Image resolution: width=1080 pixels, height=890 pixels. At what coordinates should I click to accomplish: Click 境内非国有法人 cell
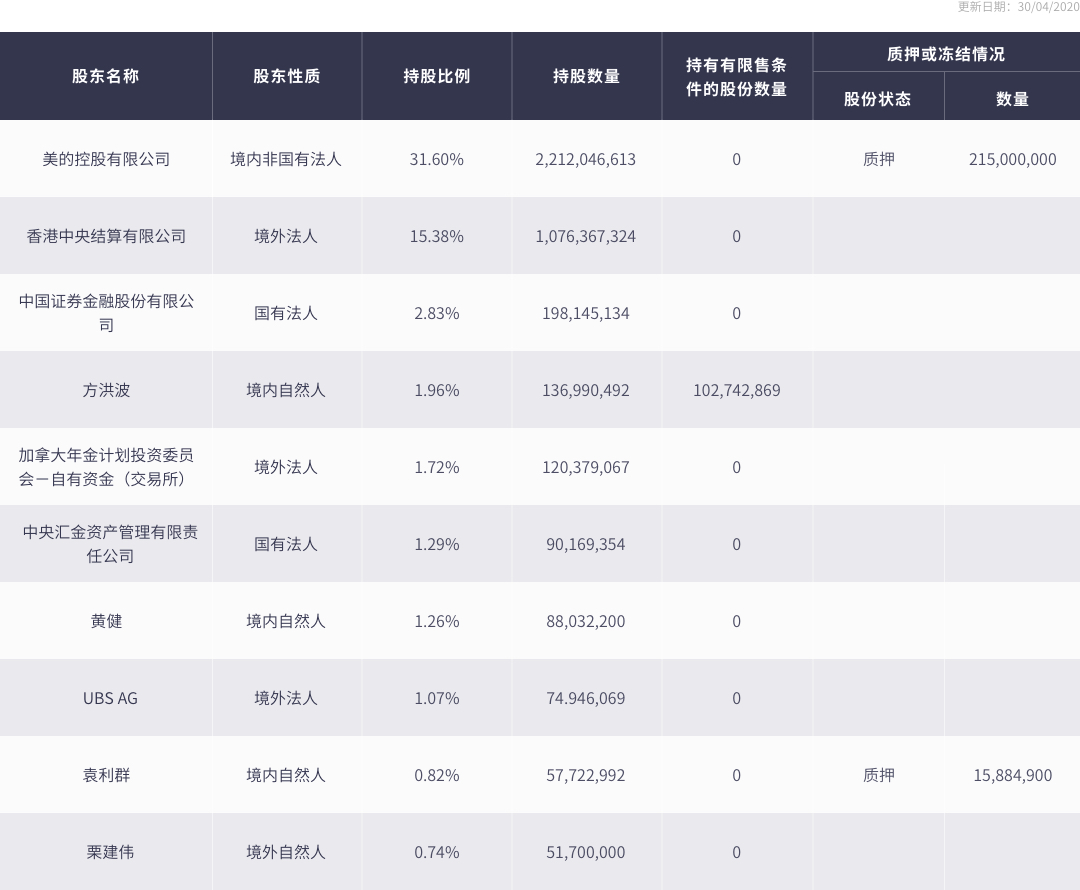[286, 159]
